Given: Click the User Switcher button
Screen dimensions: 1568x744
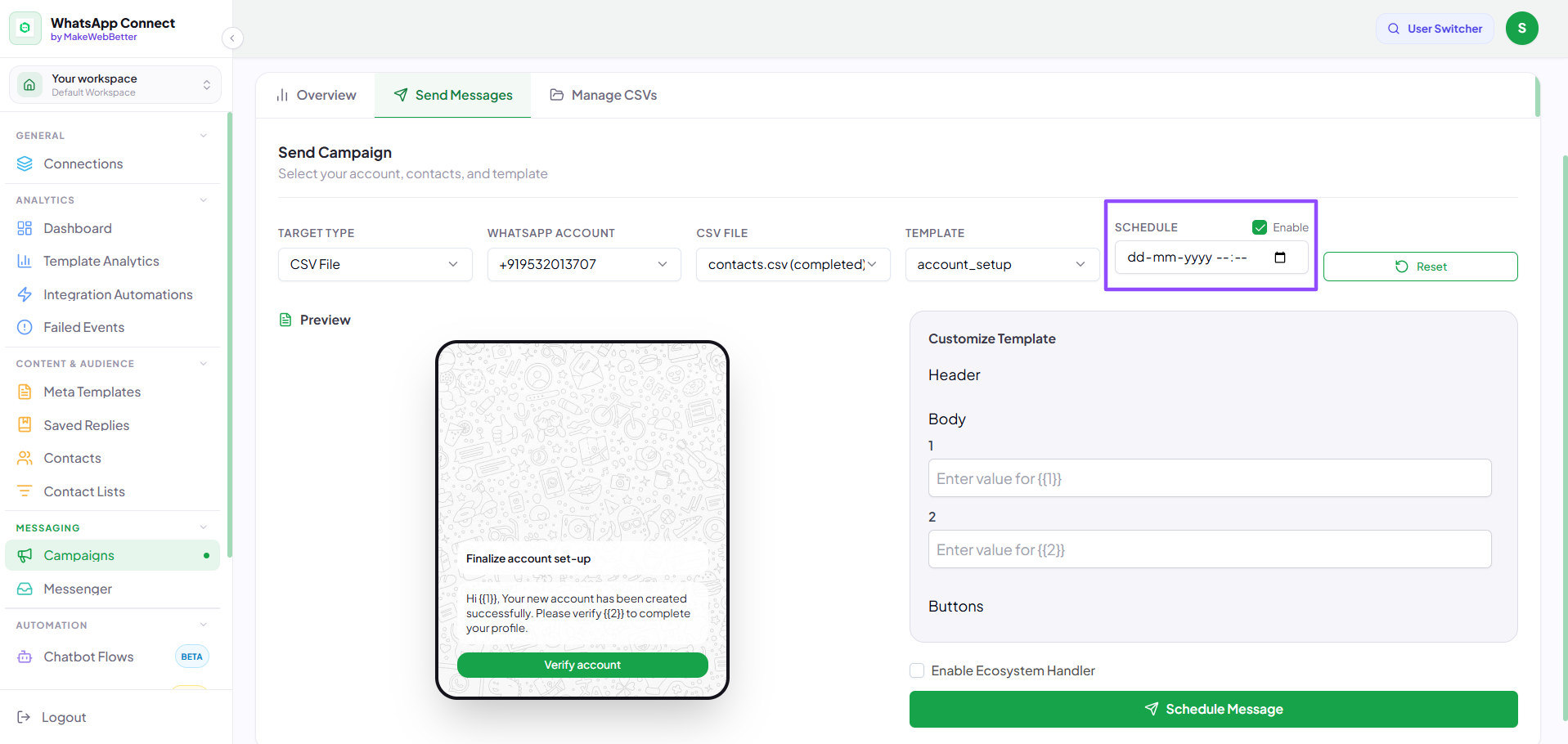Looking at the screenshot, I should tap(1435, 29).
